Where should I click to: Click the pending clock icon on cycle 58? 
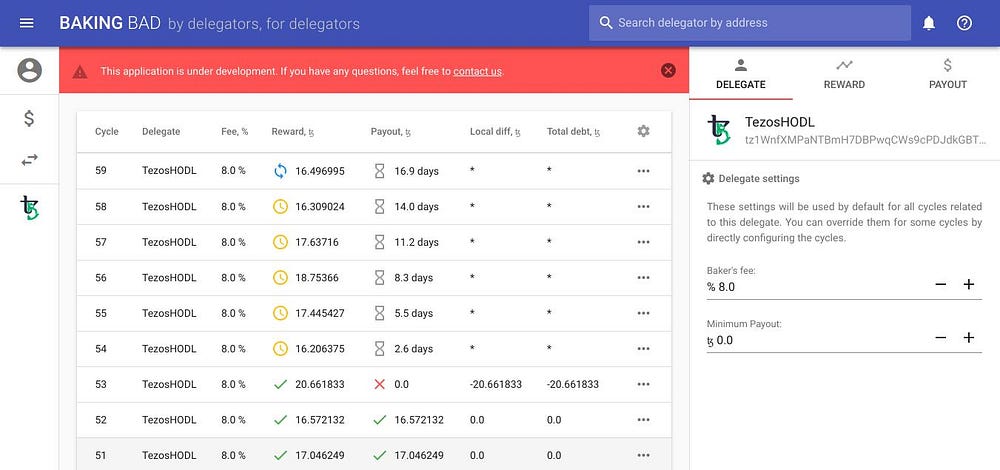click(x=280, y=207)
